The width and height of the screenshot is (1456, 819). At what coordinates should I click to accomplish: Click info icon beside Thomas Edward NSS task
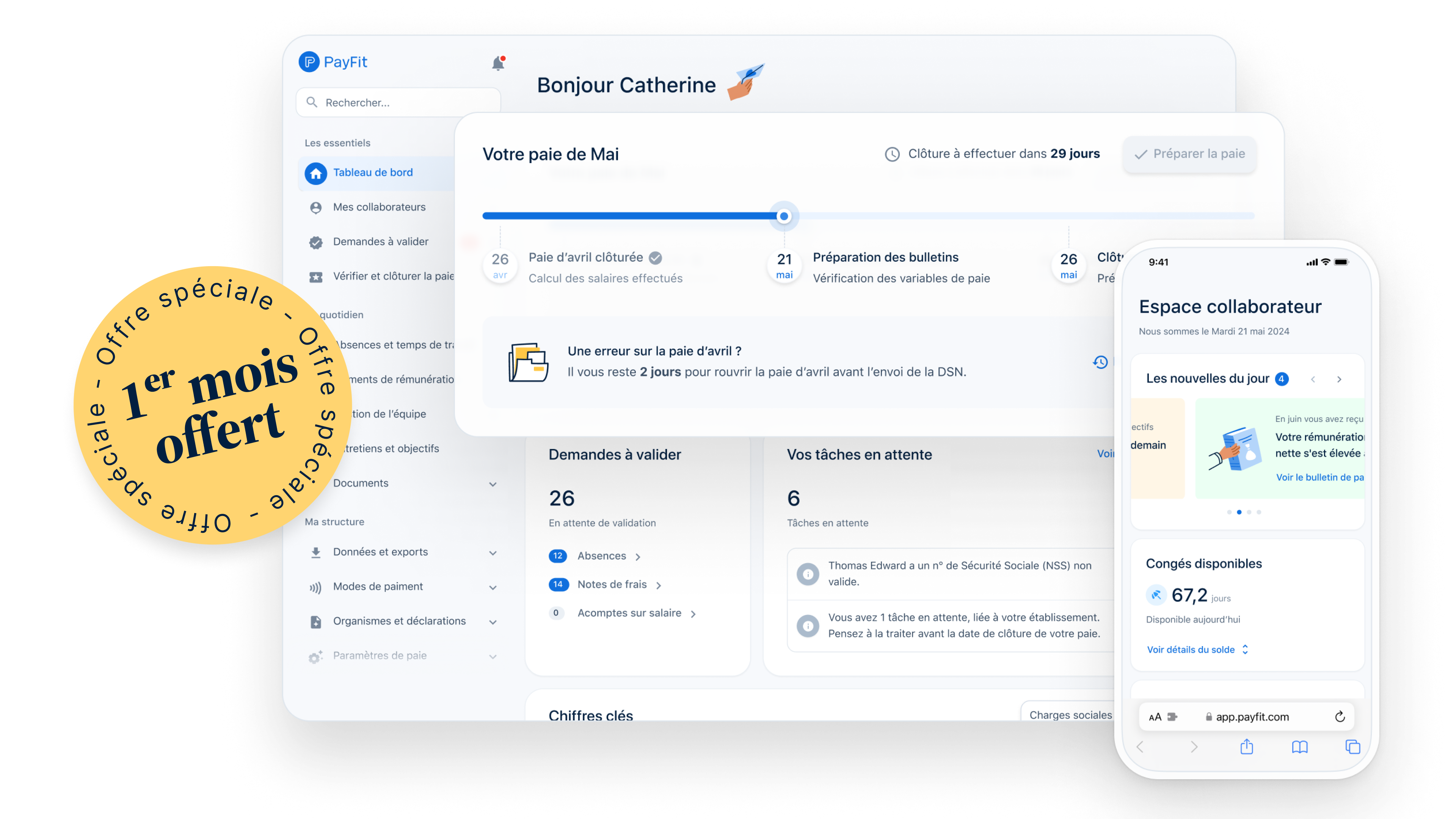tap(808, 574)
